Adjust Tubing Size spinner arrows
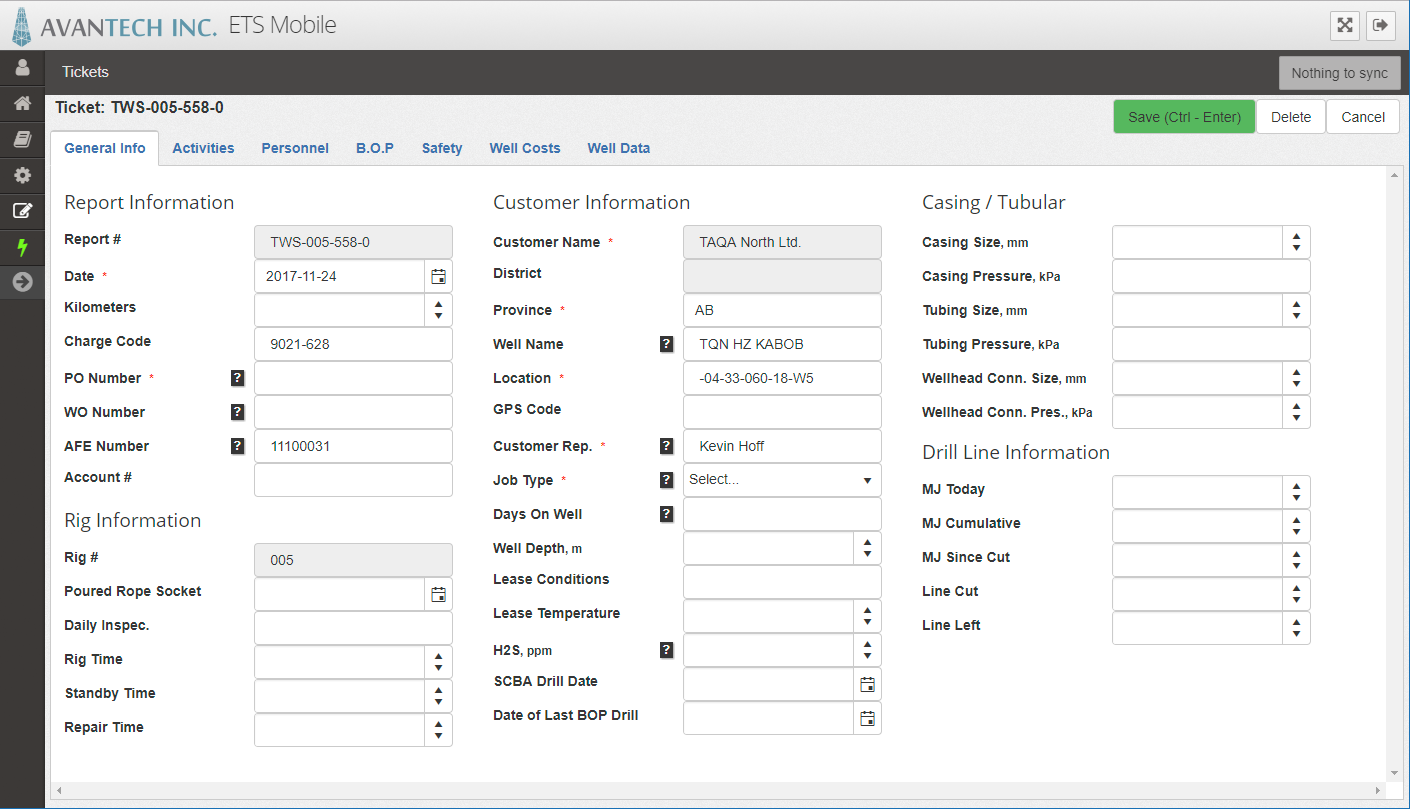 pos(1296,310)
